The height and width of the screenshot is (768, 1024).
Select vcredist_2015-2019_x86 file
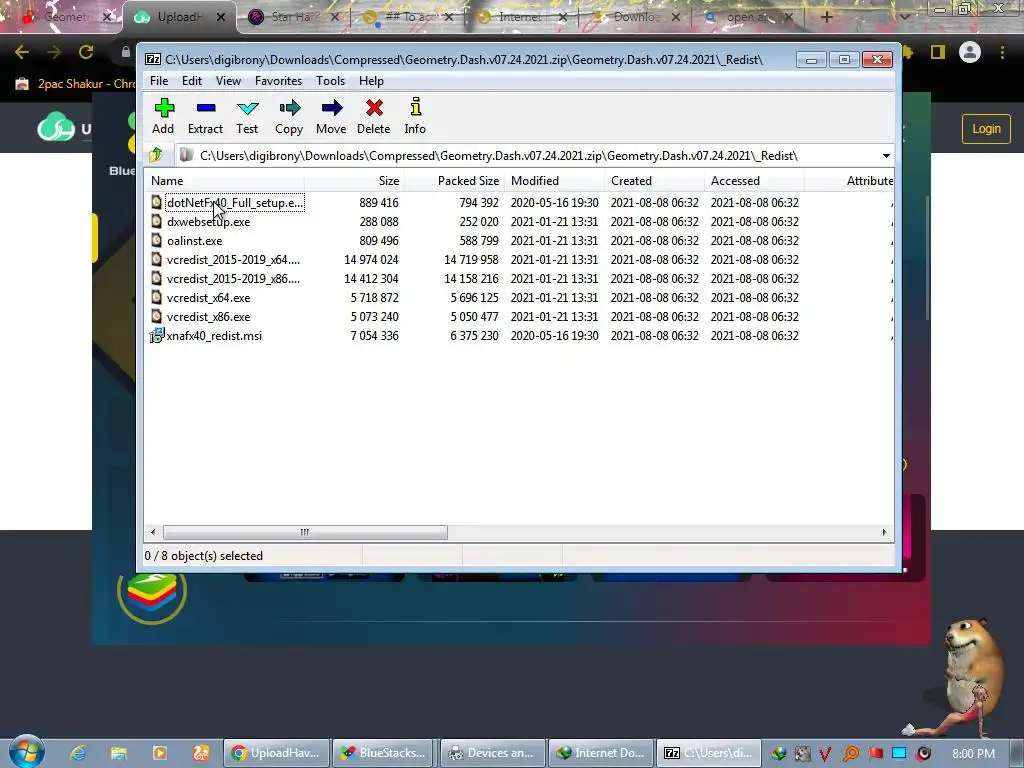pyautogui.click(x=233, y=279)
